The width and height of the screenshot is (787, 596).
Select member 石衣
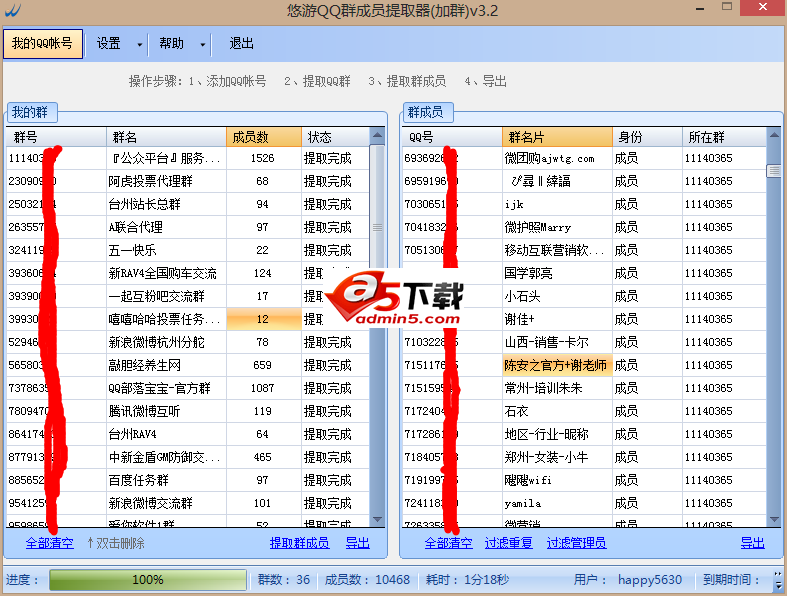[x=584, y=411]
